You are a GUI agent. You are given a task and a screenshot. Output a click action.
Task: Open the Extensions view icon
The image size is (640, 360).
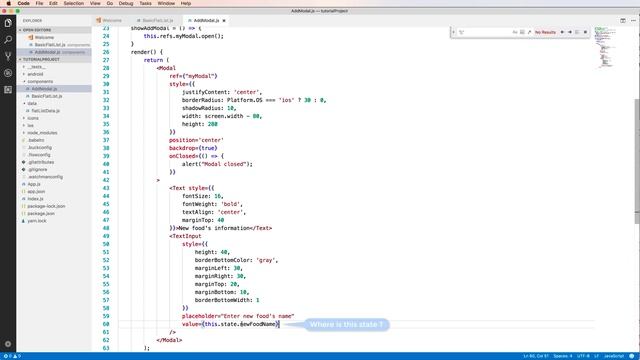pyautogui.click(x=8, y=90)
